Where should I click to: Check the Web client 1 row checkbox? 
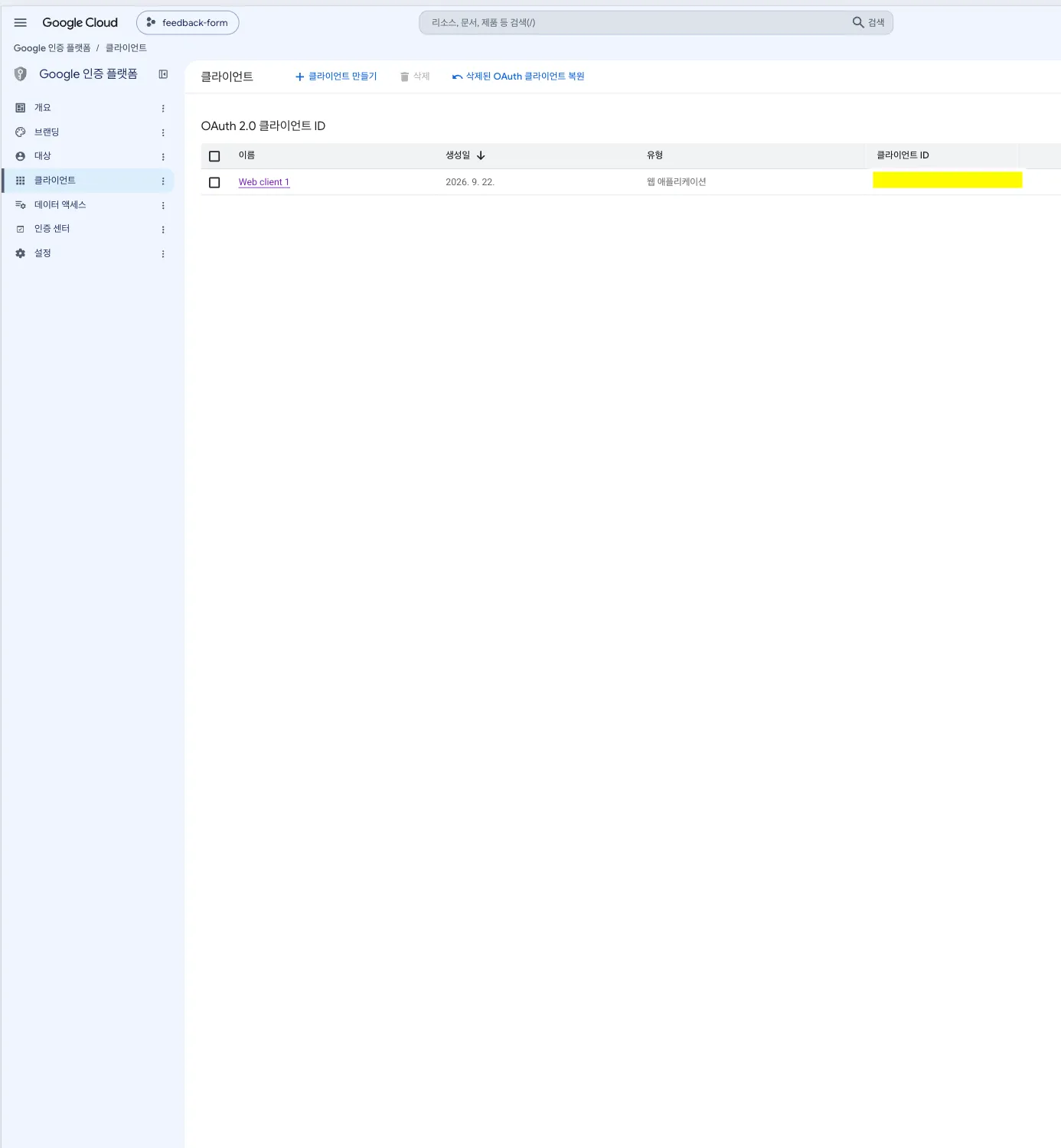[x=214, y=182]
